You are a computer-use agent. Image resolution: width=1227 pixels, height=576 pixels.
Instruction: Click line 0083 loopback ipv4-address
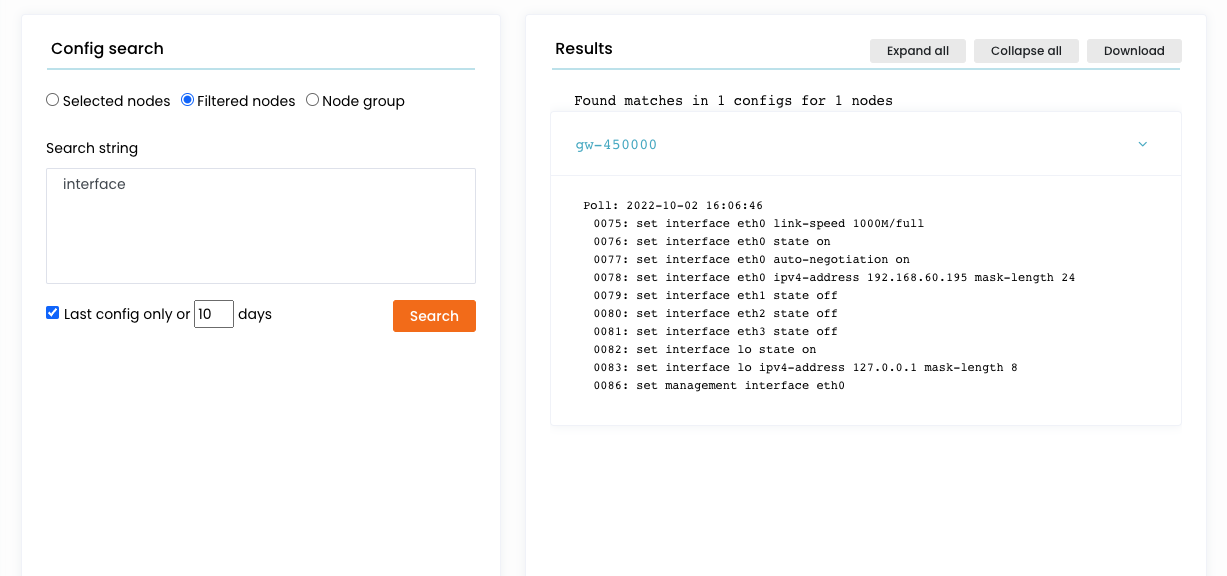coord(805,368)
